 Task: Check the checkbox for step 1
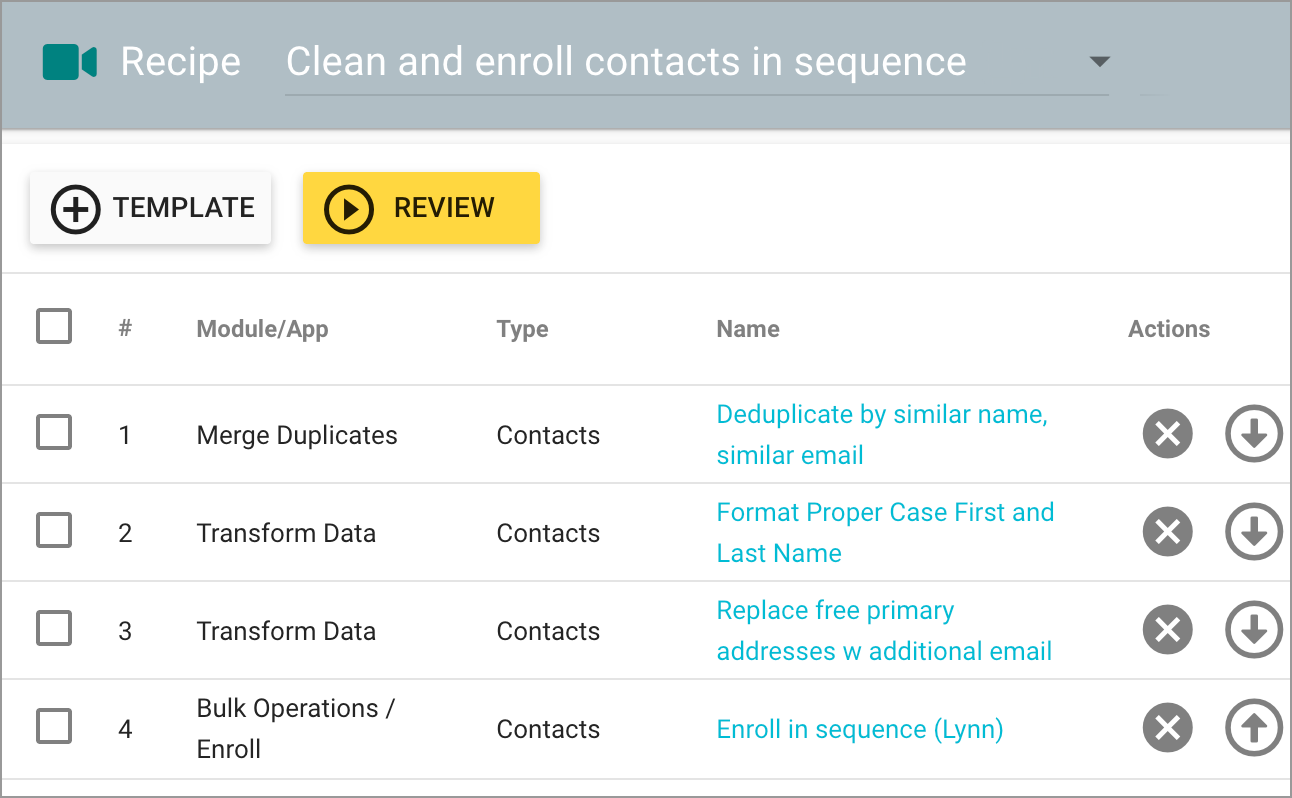click(x=53, y=433)
